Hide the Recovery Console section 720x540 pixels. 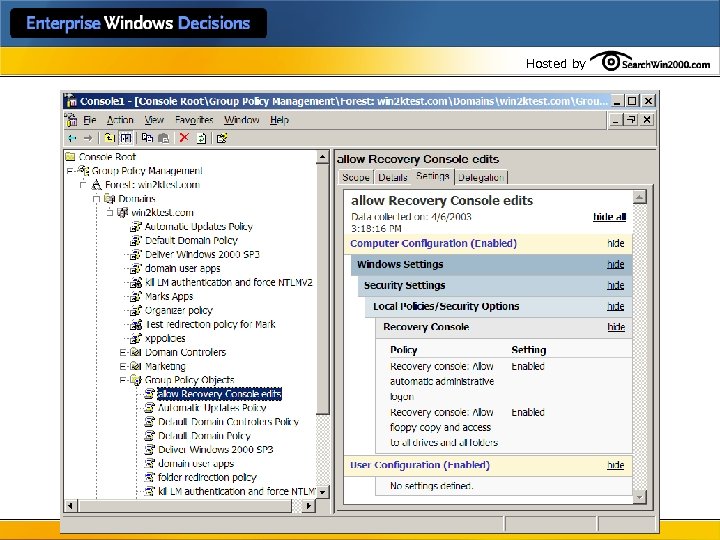point(616,327)
